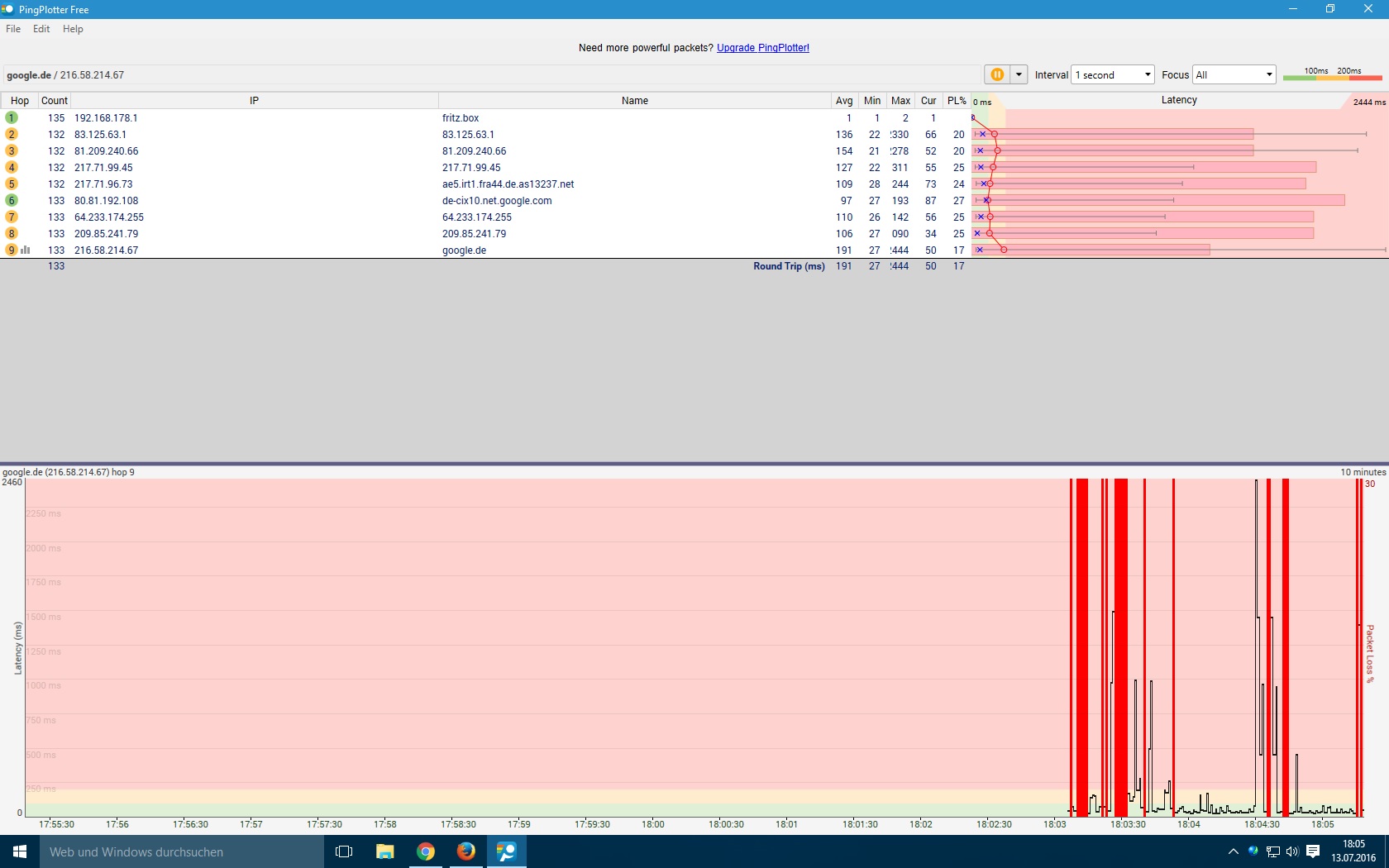Click the 100ms/200ms latency color scale
This screenshot has height=868, width=1389.
point(1332,74)
